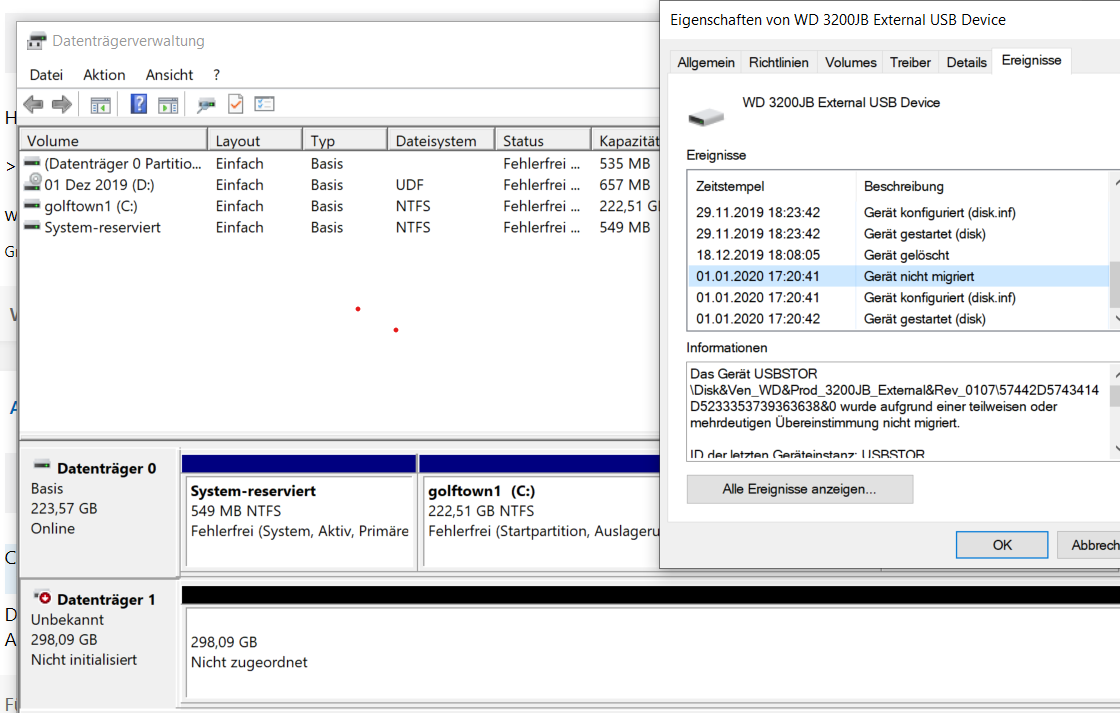Sort by the Volume column header
Viewport: 1120px width, 713px height.
[x=114, y=141]
